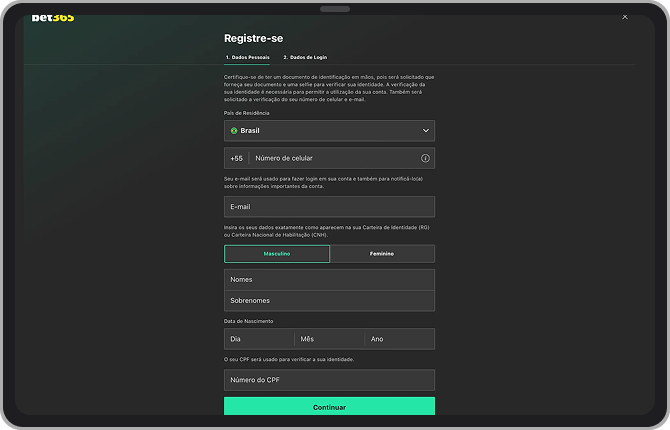The height and width of the screenshot is (430, 670).
Task: Click the País de Residência label
Action: [x=247, y=113]
